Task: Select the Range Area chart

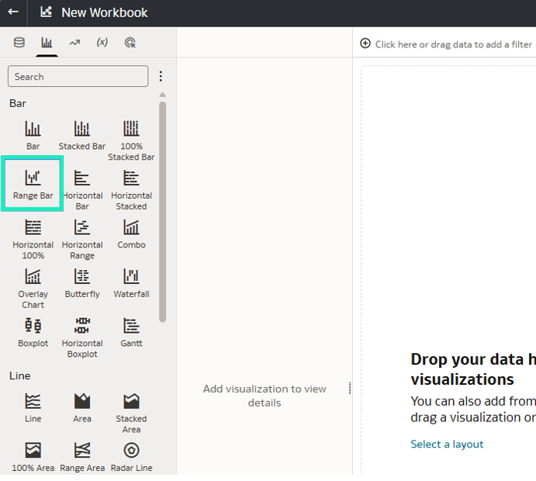Action: click(82, 457)
